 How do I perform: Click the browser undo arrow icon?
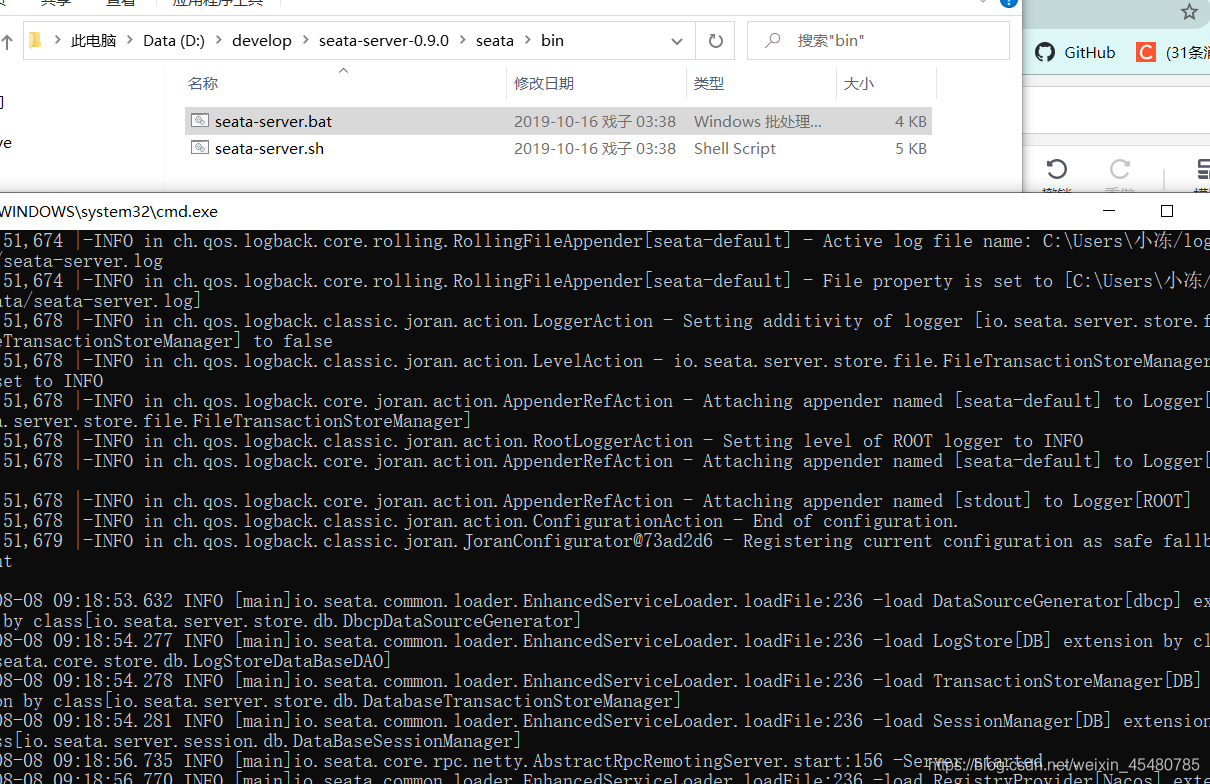click(1057, 168)
